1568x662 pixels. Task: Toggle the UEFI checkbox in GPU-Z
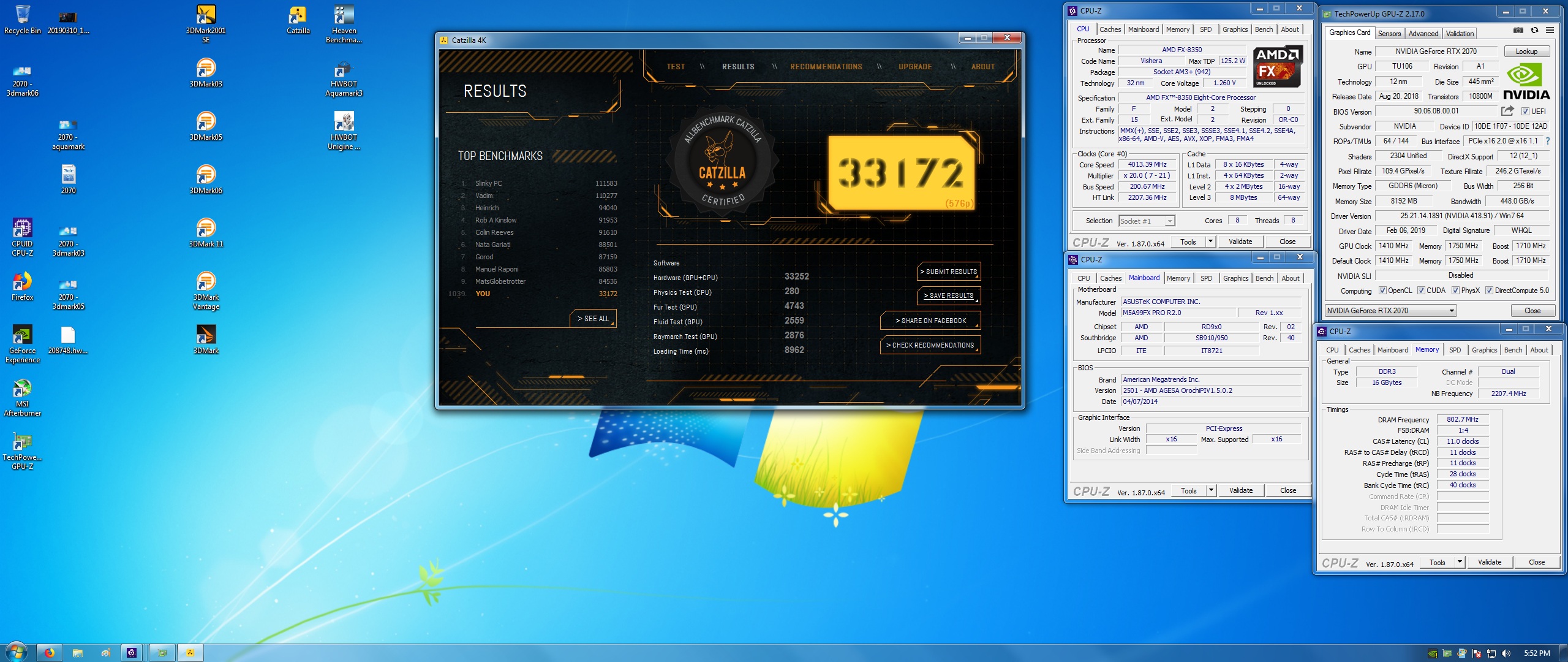coord(1525,112)
